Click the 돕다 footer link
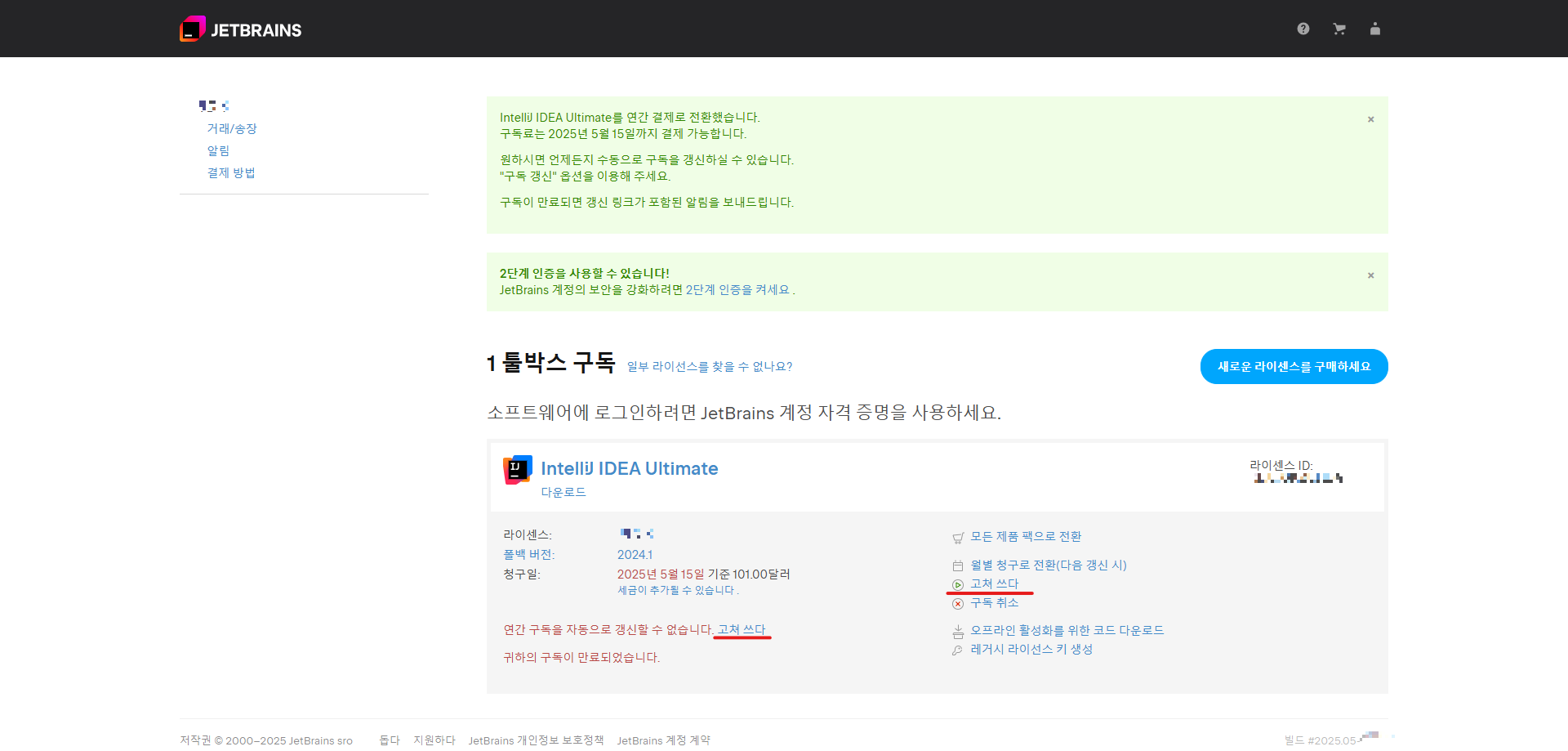Screen dimensions: 1568x751 point(390,740)
